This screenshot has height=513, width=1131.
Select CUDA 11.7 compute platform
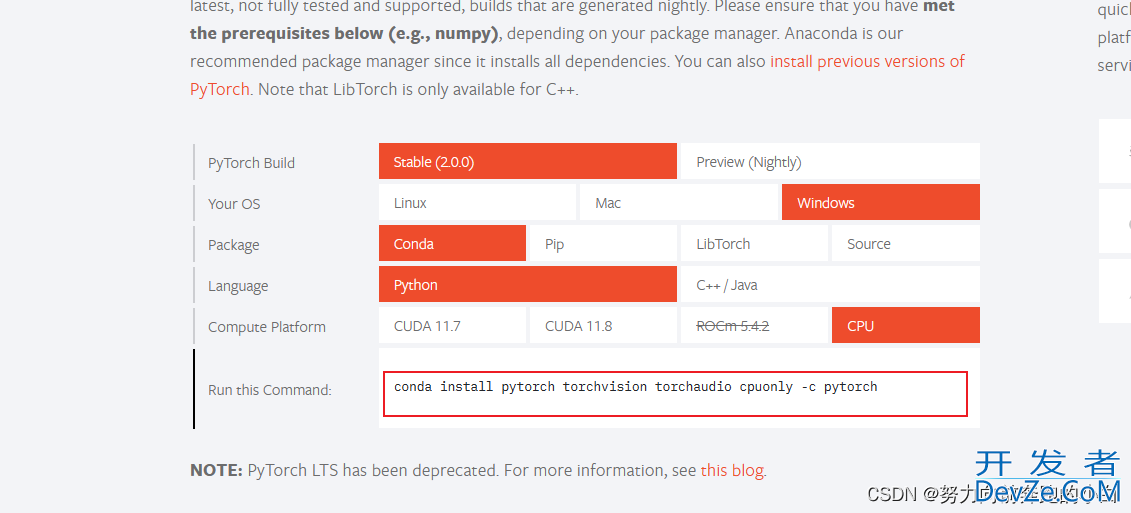[452, 326]
